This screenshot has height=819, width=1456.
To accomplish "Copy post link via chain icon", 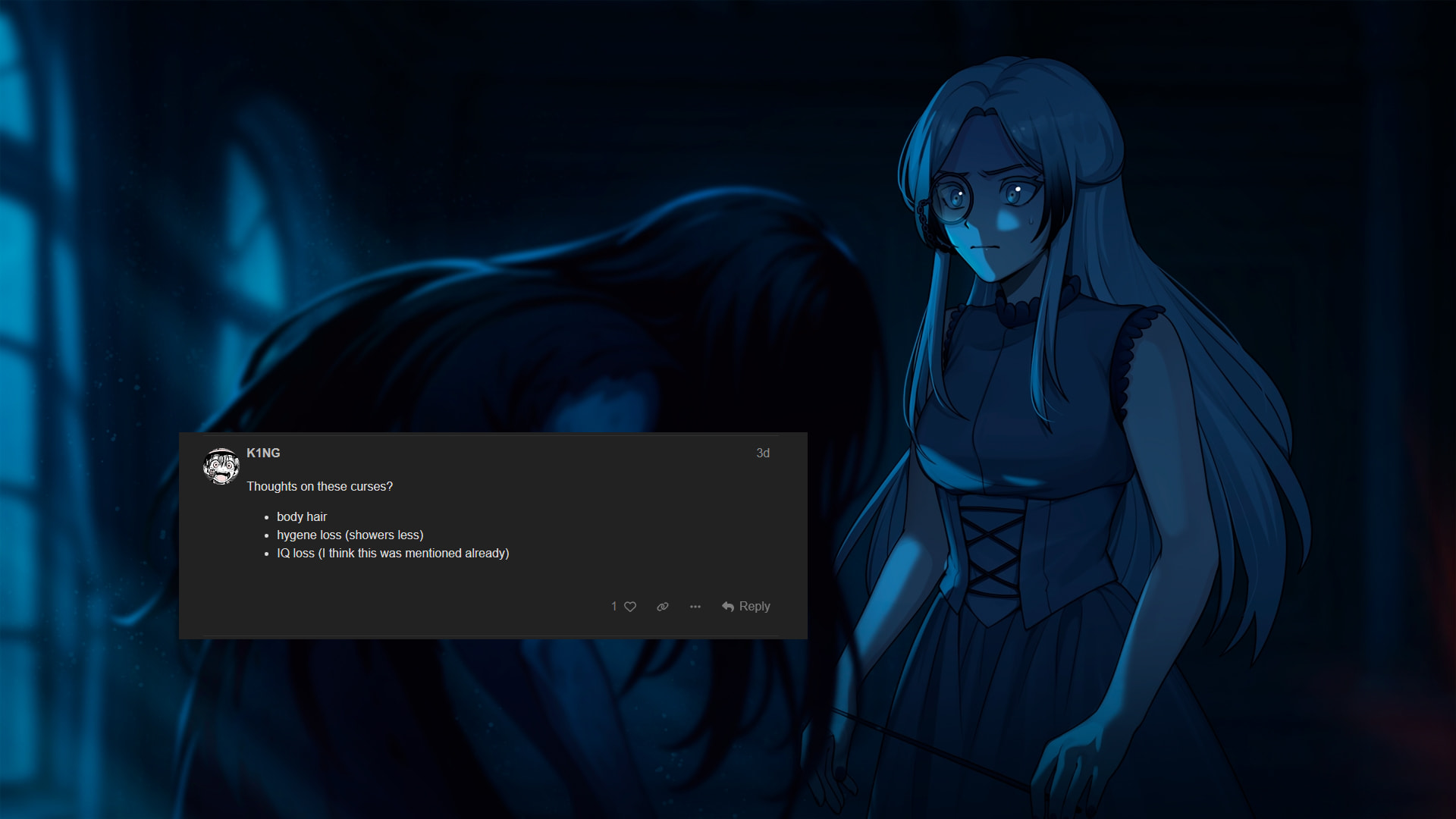I will 663,607.
